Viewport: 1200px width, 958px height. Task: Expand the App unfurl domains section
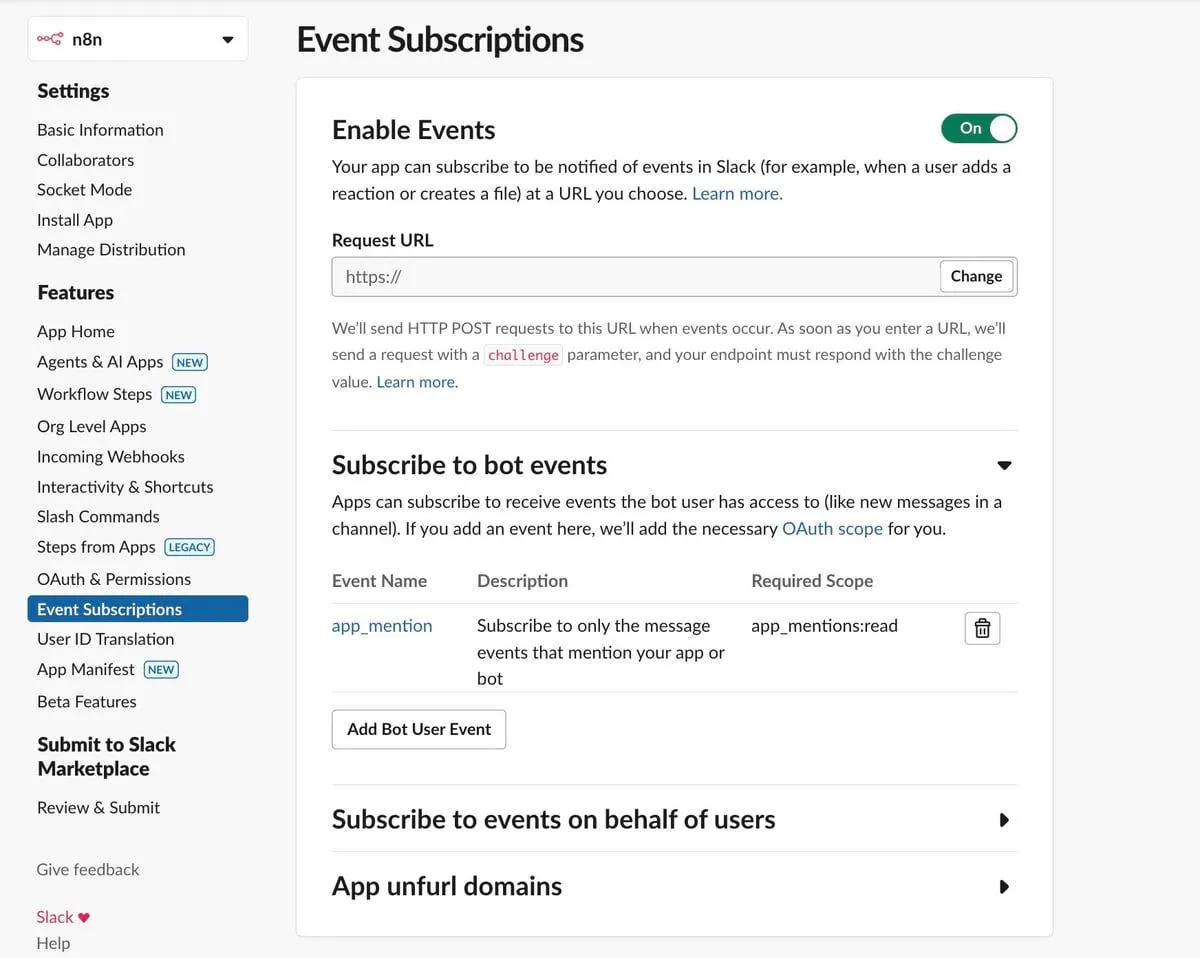1004,887
